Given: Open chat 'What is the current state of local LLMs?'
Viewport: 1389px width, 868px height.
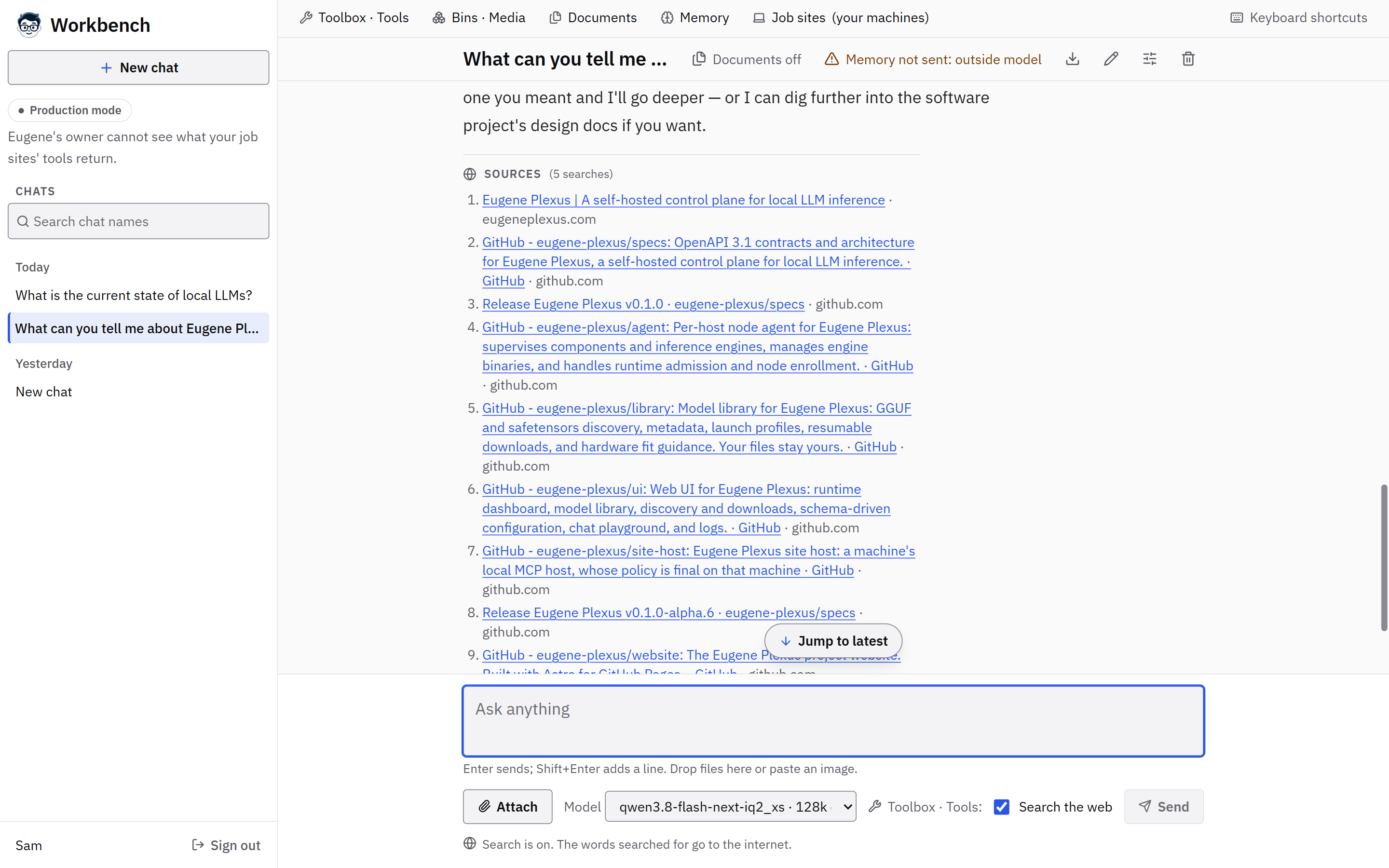Looking at the screenshot, I should click(138, 295).
